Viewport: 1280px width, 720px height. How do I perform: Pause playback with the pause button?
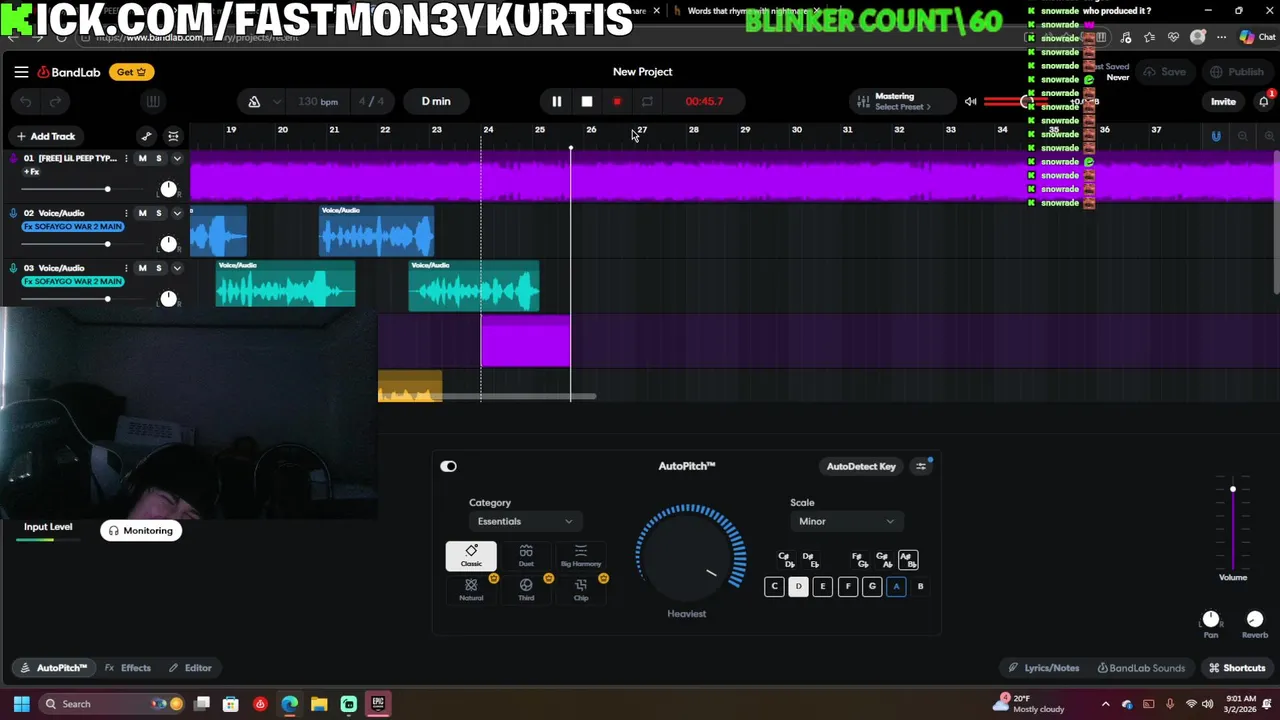pos(557,101)
